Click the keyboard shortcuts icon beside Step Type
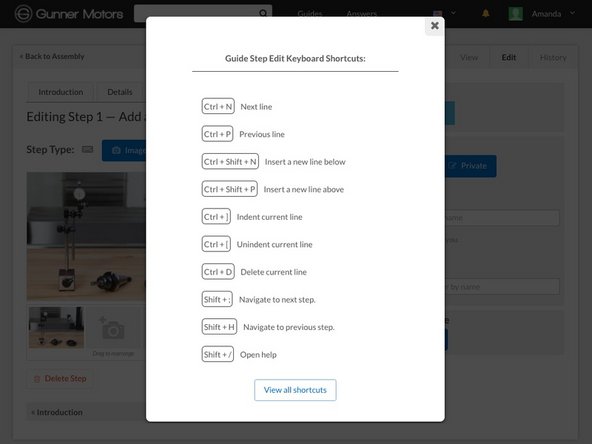592x444 pixels. tap(88, 150)
